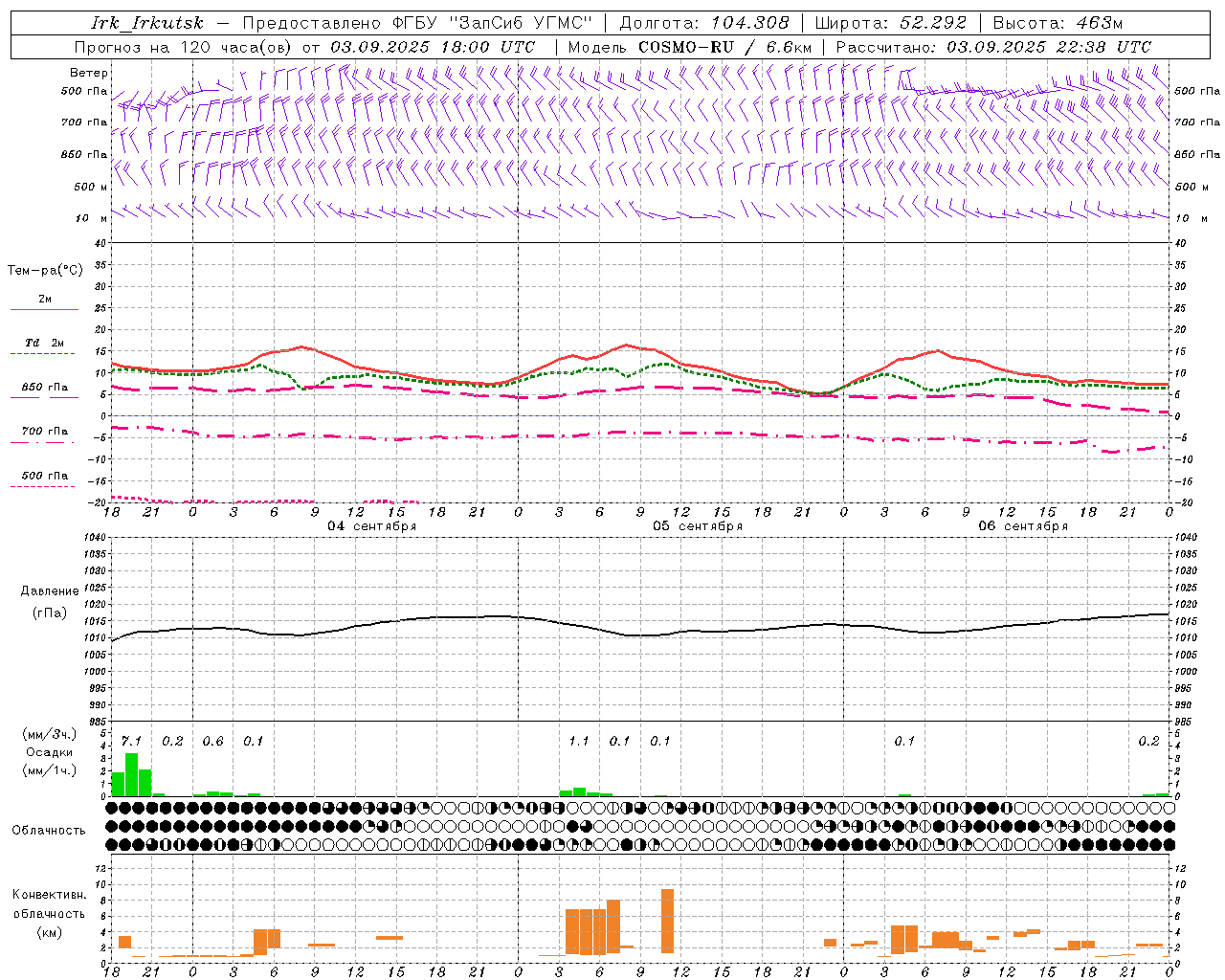
Task: Click the 06 сентября date label
Action: pos(1023,526)
